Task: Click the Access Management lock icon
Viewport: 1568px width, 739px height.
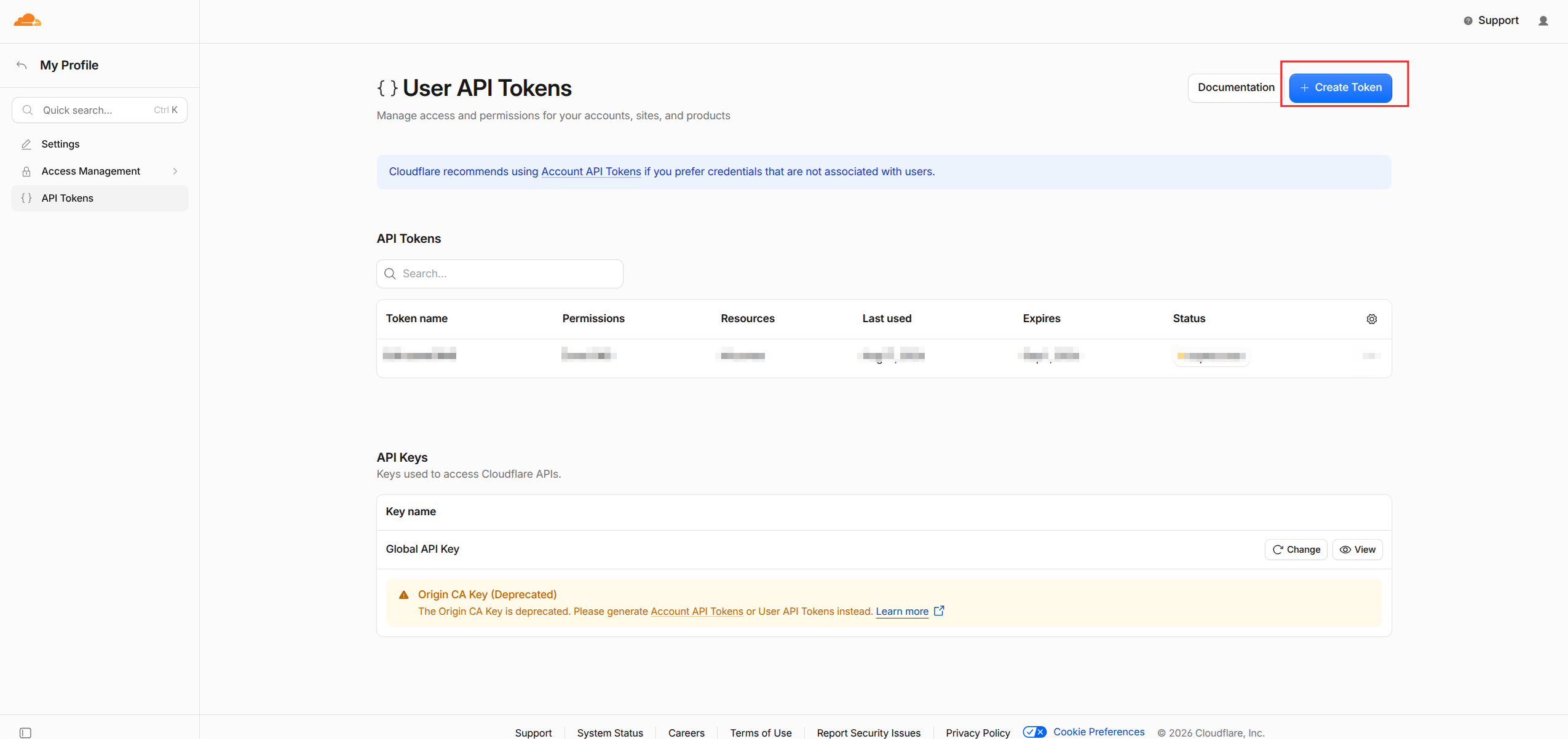Action: [x=26, y=172]
